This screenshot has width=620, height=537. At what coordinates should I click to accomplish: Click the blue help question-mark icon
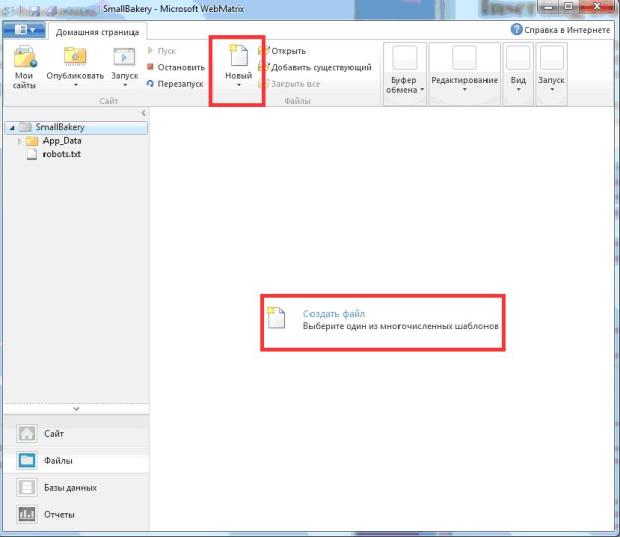point(516,29)
